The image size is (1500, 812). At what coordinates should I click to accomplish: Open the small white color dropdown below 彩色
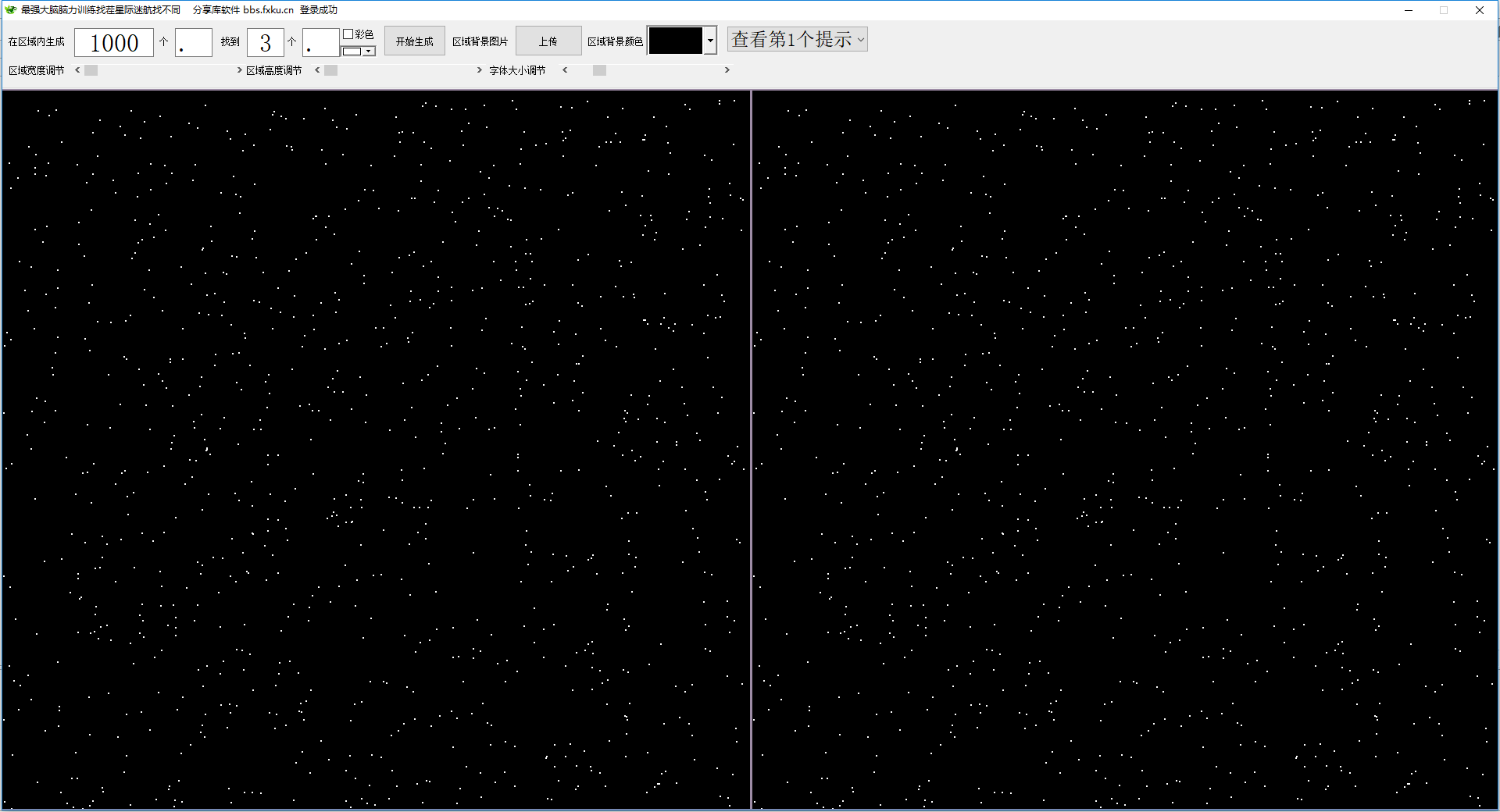(369, 52)
